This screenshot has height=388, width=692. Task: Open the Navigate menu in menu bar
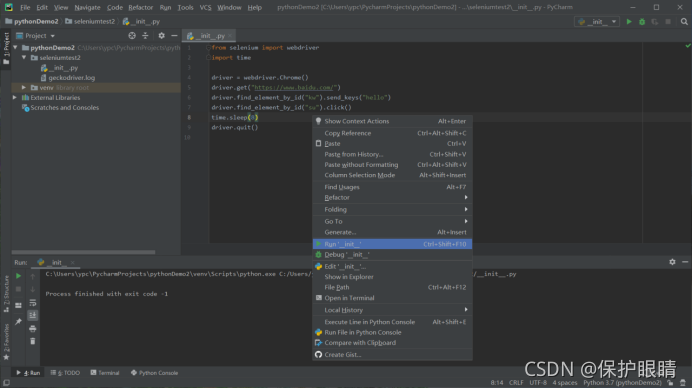coord(87,8)
